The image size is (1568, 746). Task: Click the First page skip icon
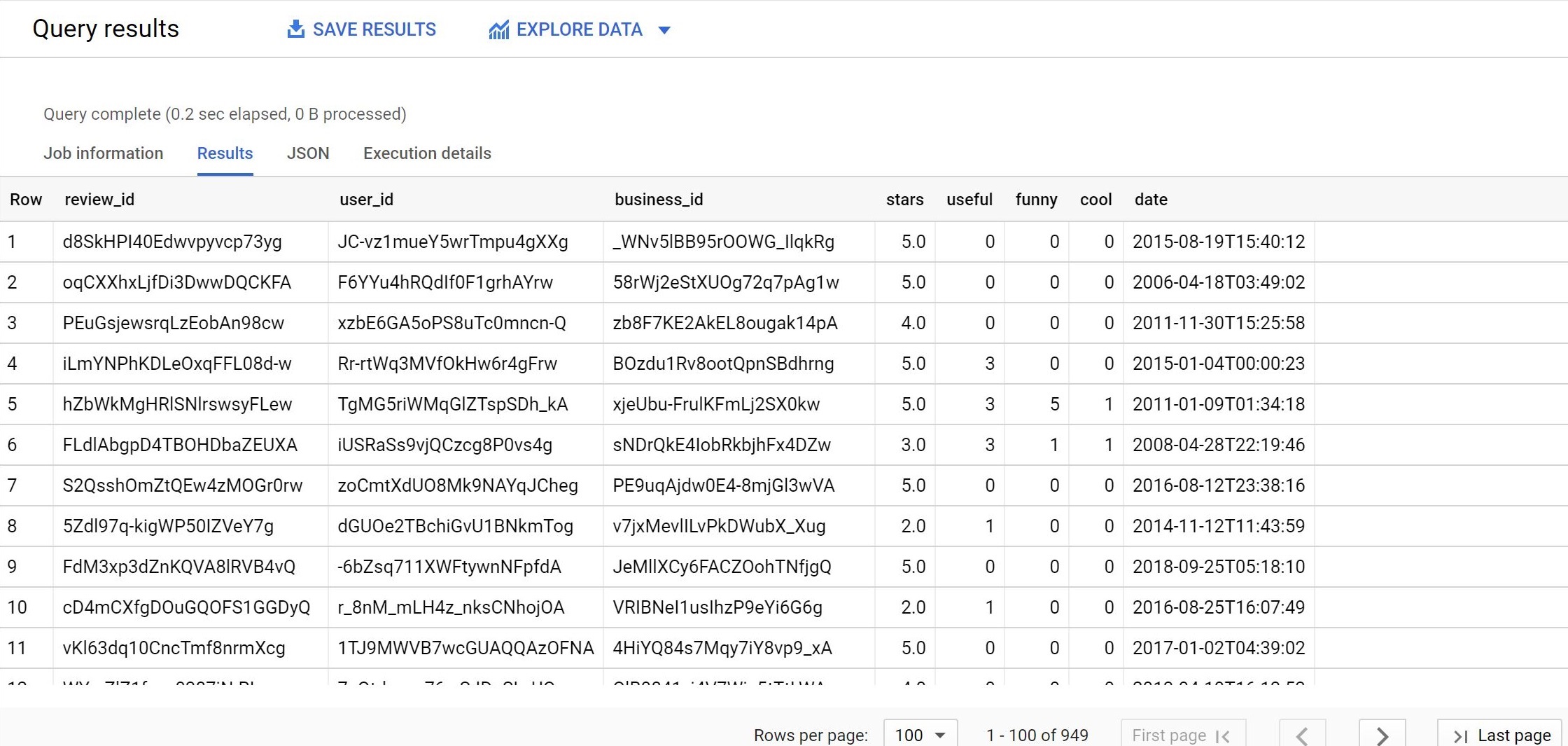1224,735
